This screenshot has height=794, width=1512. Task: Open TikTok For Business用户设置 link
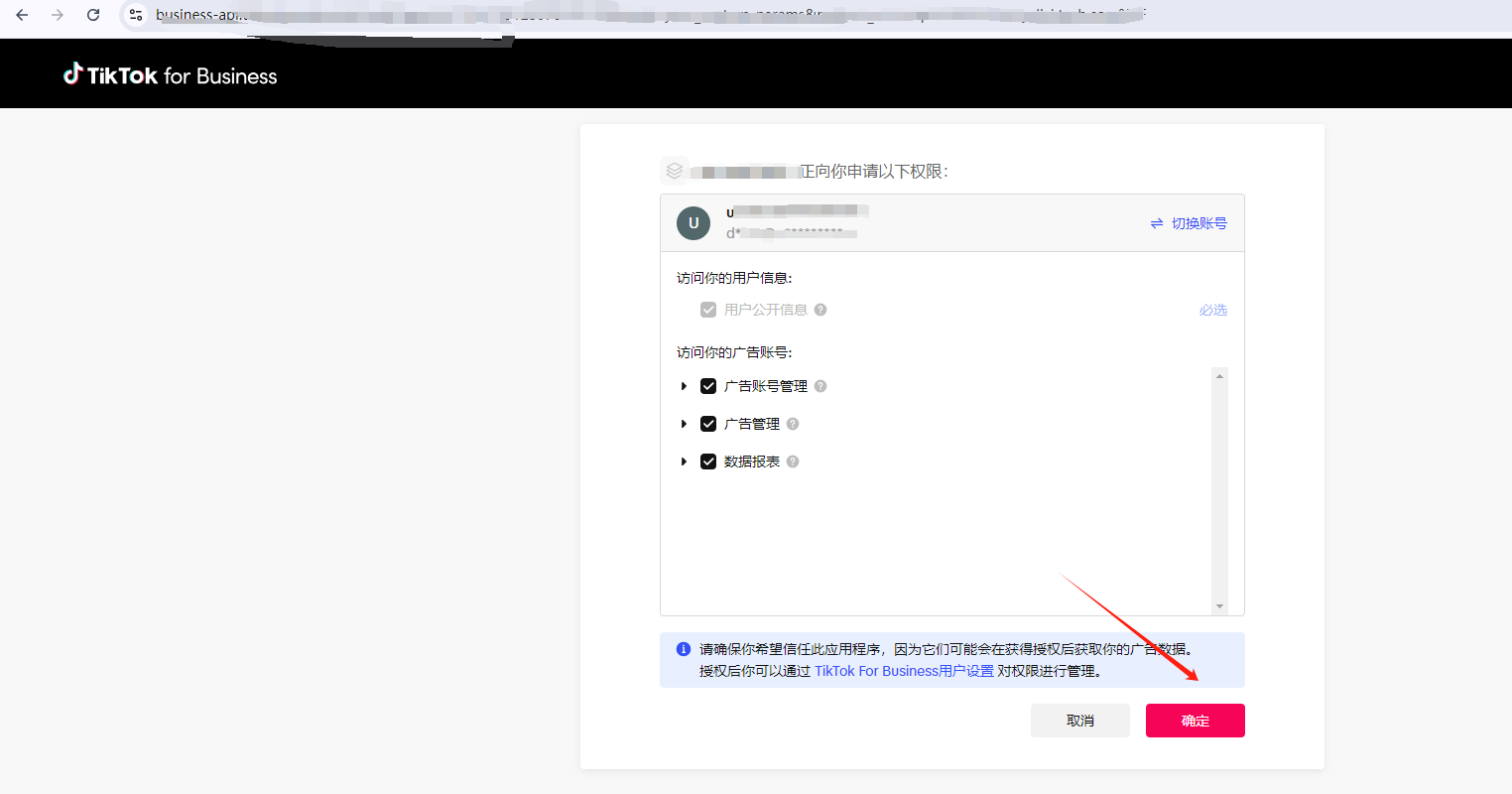tap(904, 671)
